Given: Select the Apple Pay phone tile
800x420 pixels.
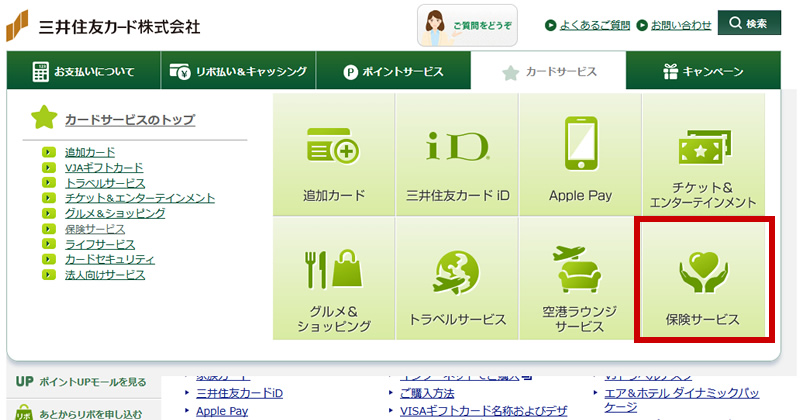Looking at the screenshot, I should tap(580, 155).
